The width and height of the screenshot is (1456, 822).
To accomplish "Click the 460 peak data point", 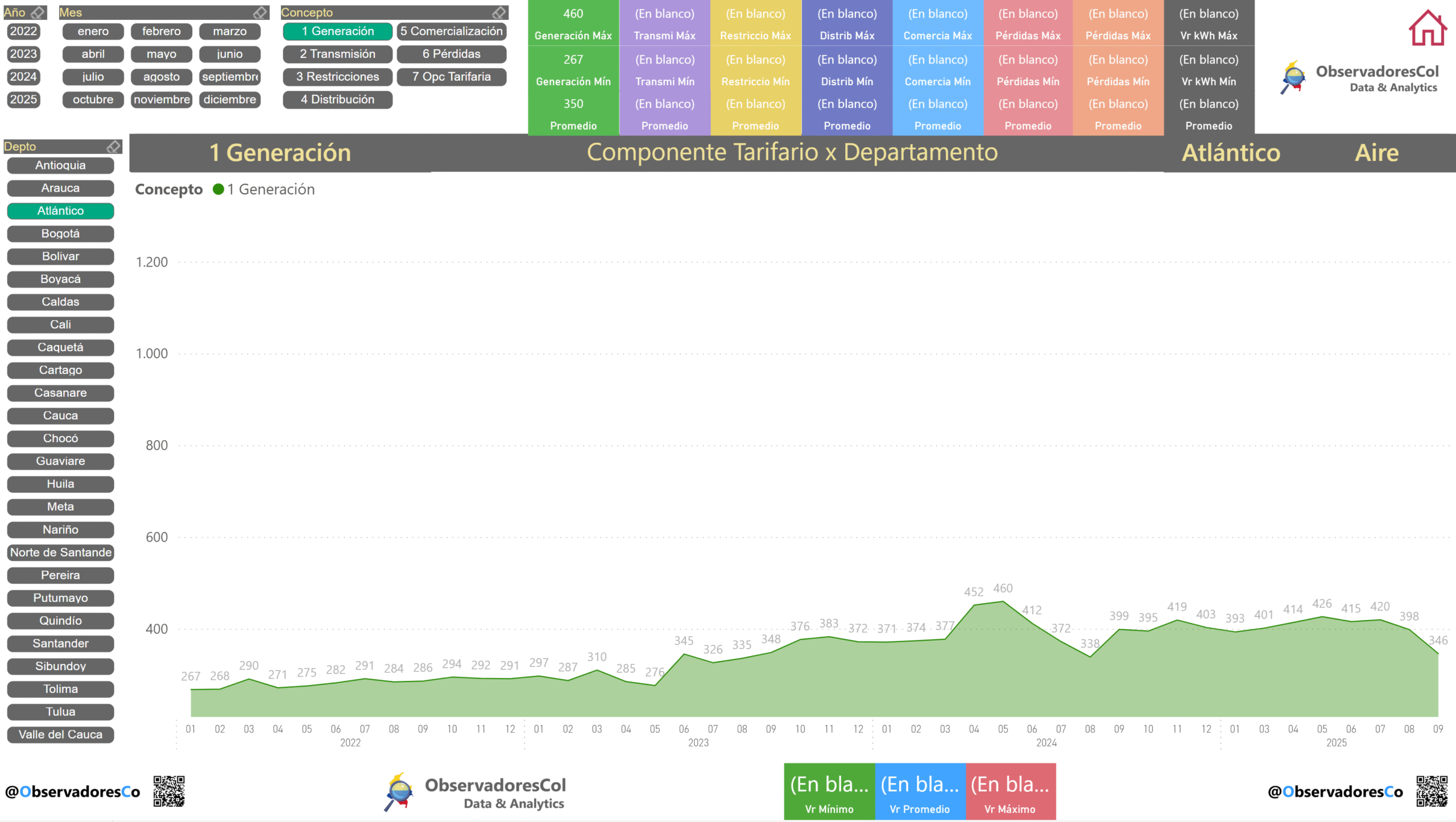I will 1003,601.
